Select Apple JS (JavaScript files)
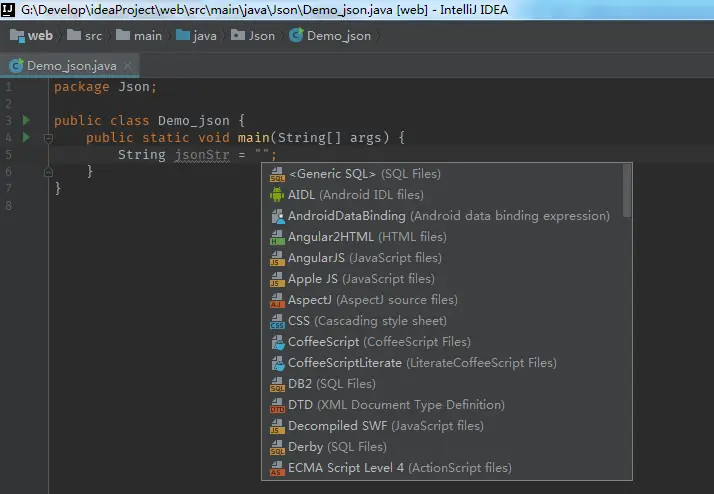The image size is (714, 494). [x=442, y=279]
